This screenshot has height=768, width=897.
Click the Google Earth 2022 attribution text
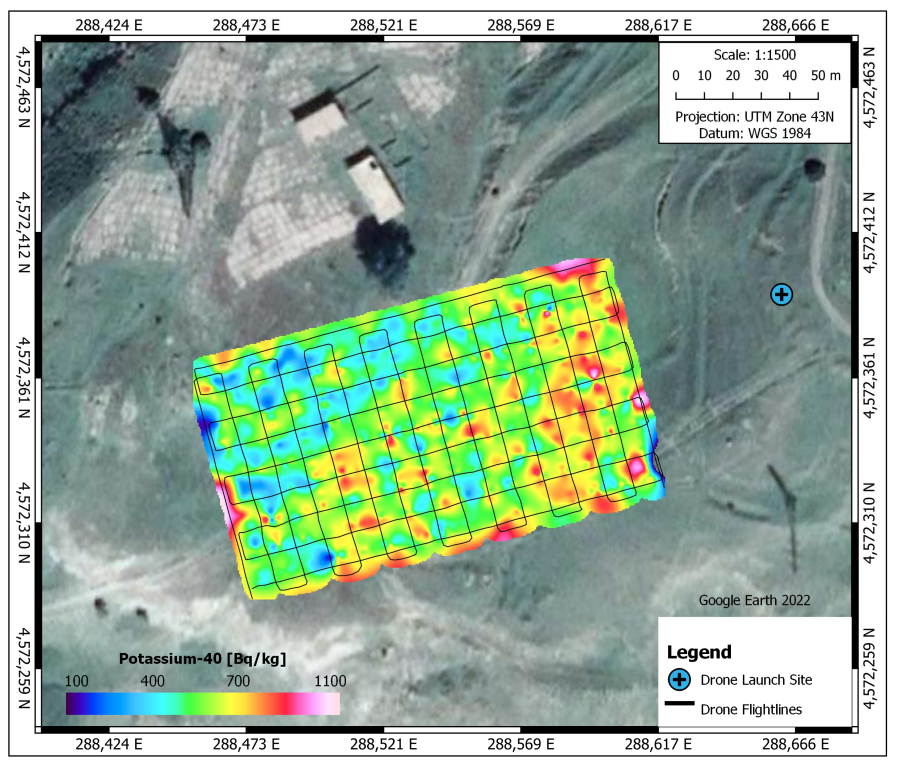point(757,600)
